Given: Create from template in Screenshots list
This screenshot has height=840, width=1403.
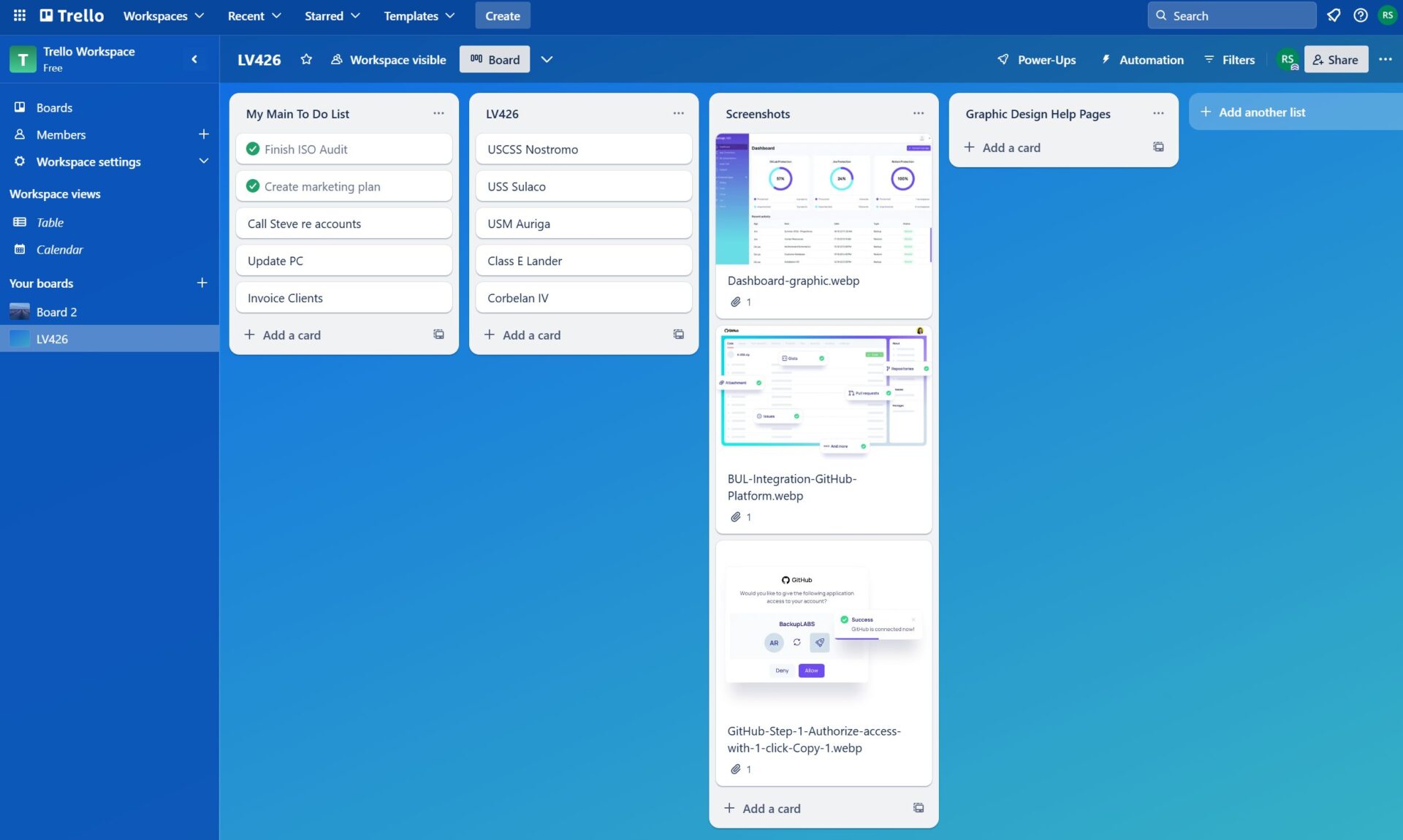Looking at the screenshot, I should tap(919, 808).
